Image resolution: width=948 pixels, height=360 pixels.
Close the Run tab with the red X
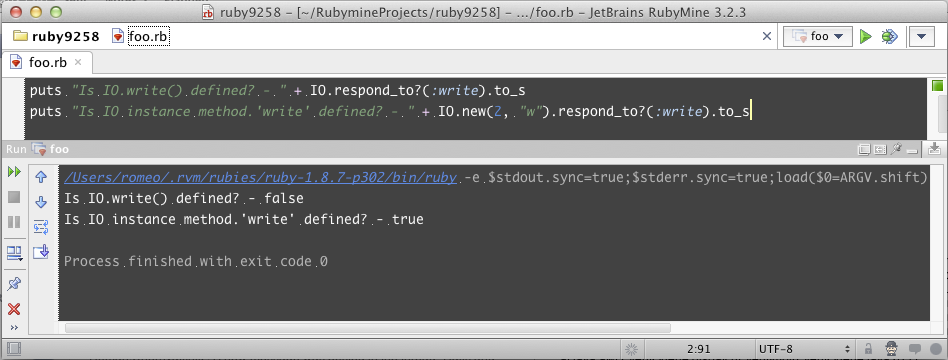coord(14,309)
